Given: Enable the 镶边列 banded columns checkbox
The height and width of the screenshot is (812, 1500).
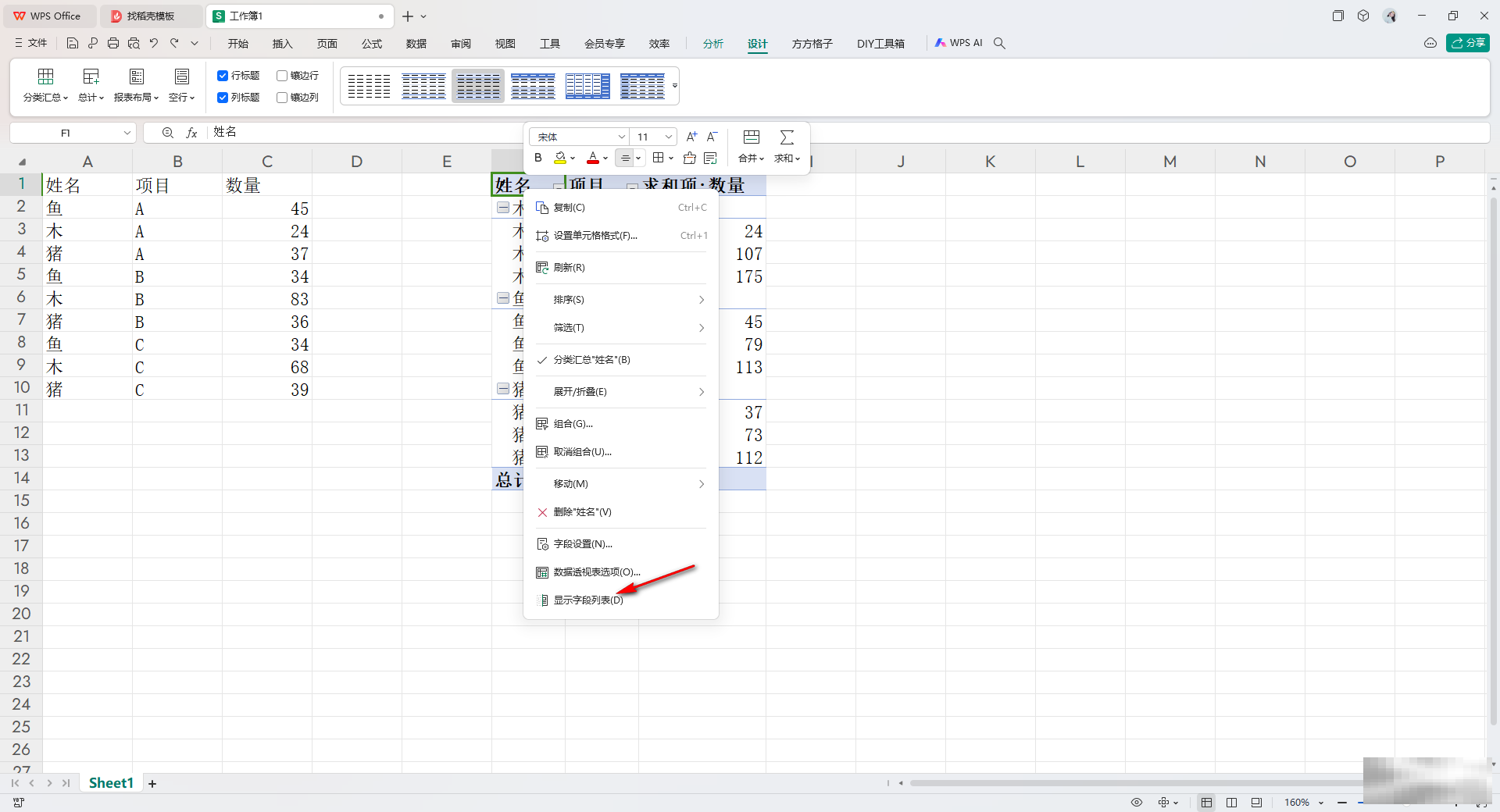Looking at the screenshot, I should point(282,98).
